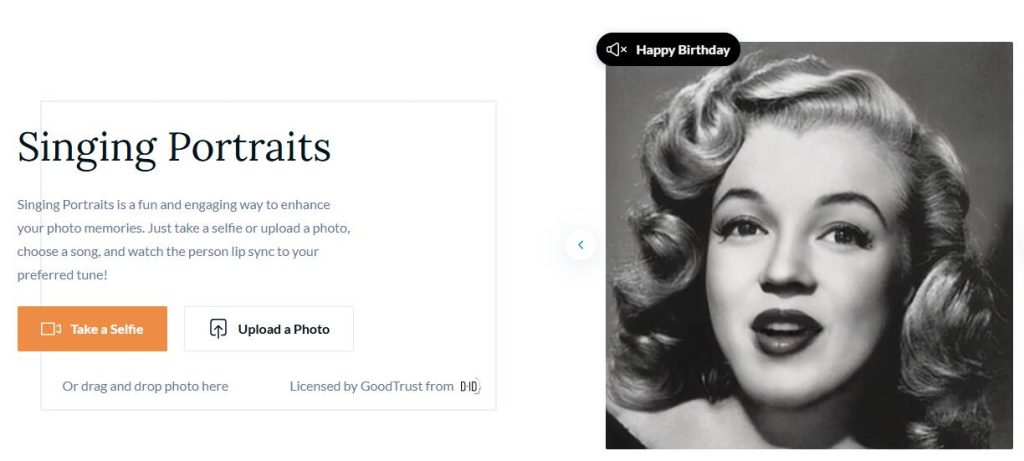Click the lips of the singing portrait
Image resolution: width=1024 pixels, height=461 pixels.
pyautogui.click(x=785, y=330)
